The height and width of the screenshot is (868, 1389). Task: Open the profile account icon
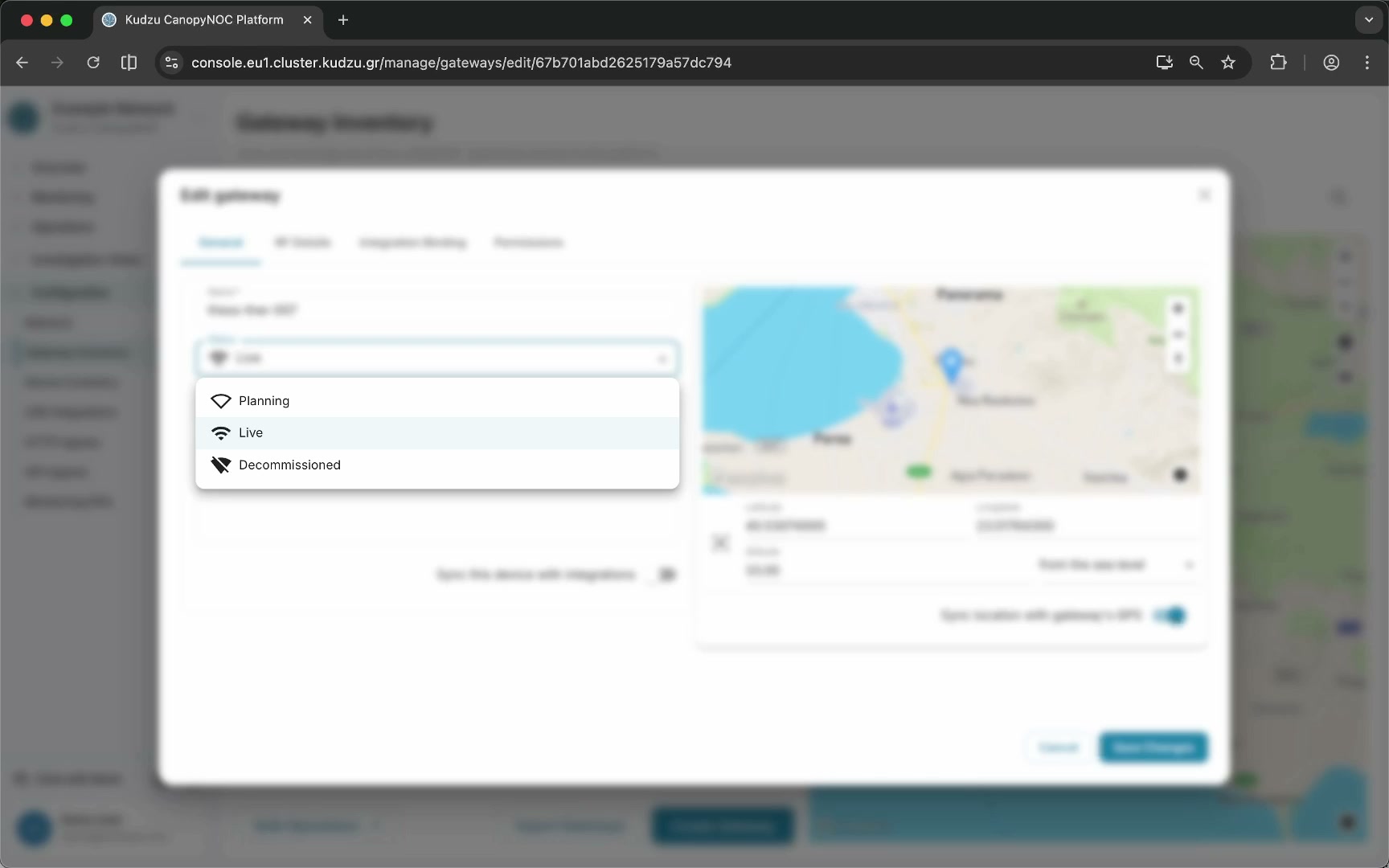[x=1331, y=63]
